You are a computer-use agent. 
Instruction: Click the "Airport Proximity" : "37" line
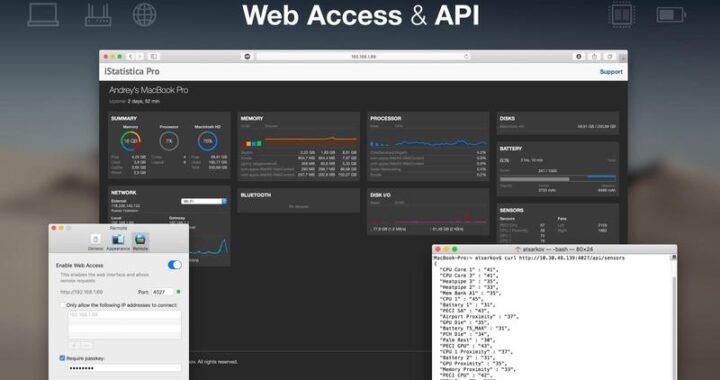(x=479, y=317)
